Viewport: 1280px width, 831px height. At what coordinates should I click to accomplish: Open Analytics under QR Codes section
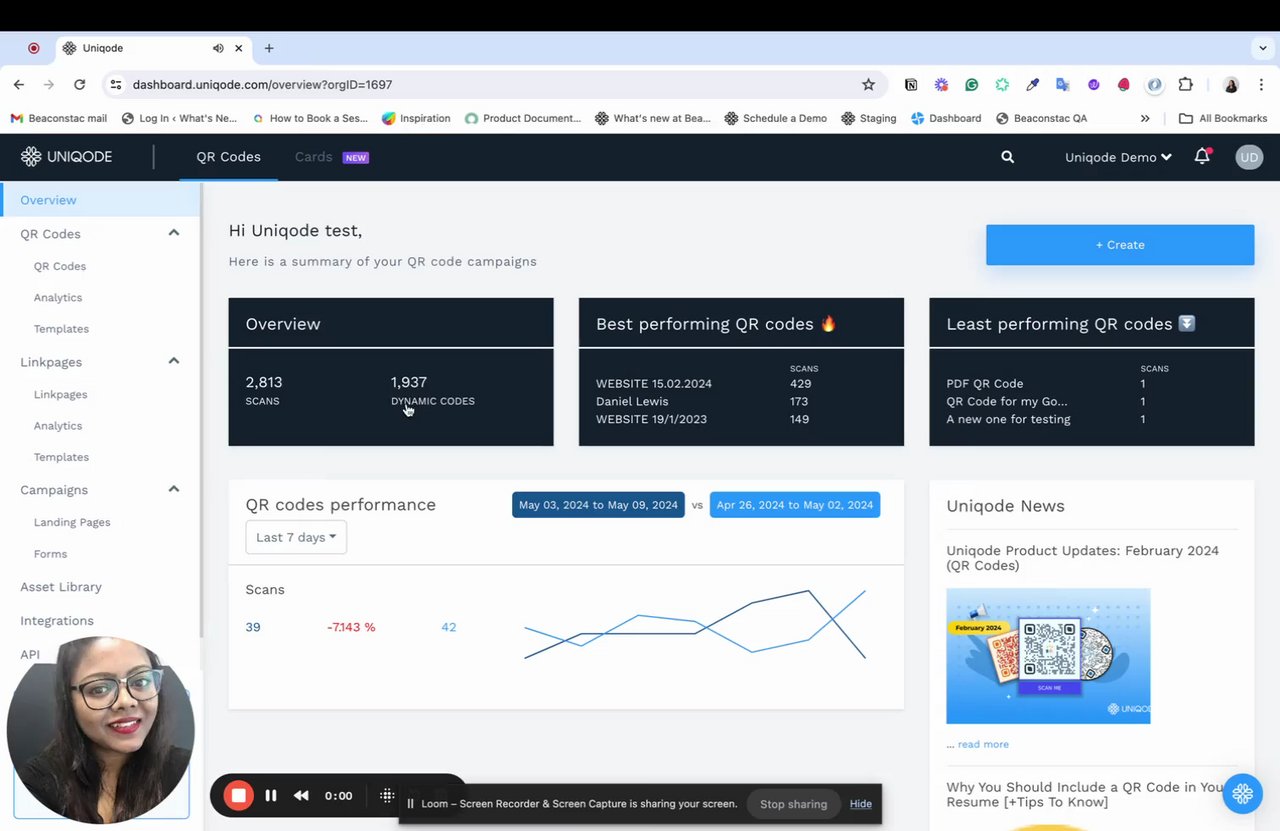(58, 297)
